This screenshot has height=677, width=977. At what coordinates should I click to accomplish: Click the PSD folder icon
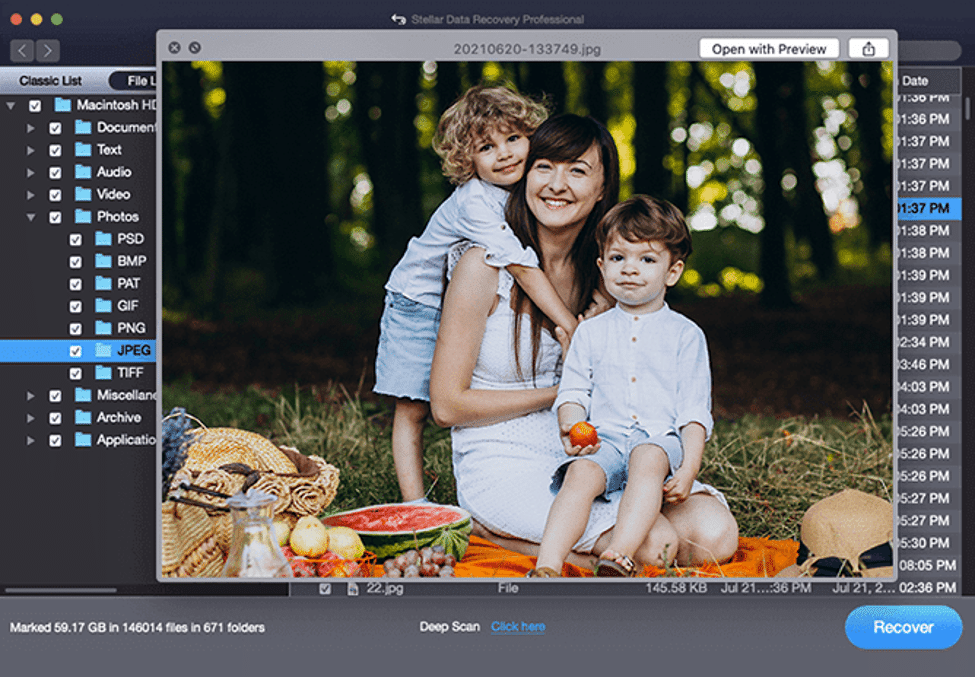tap(104, 239)
